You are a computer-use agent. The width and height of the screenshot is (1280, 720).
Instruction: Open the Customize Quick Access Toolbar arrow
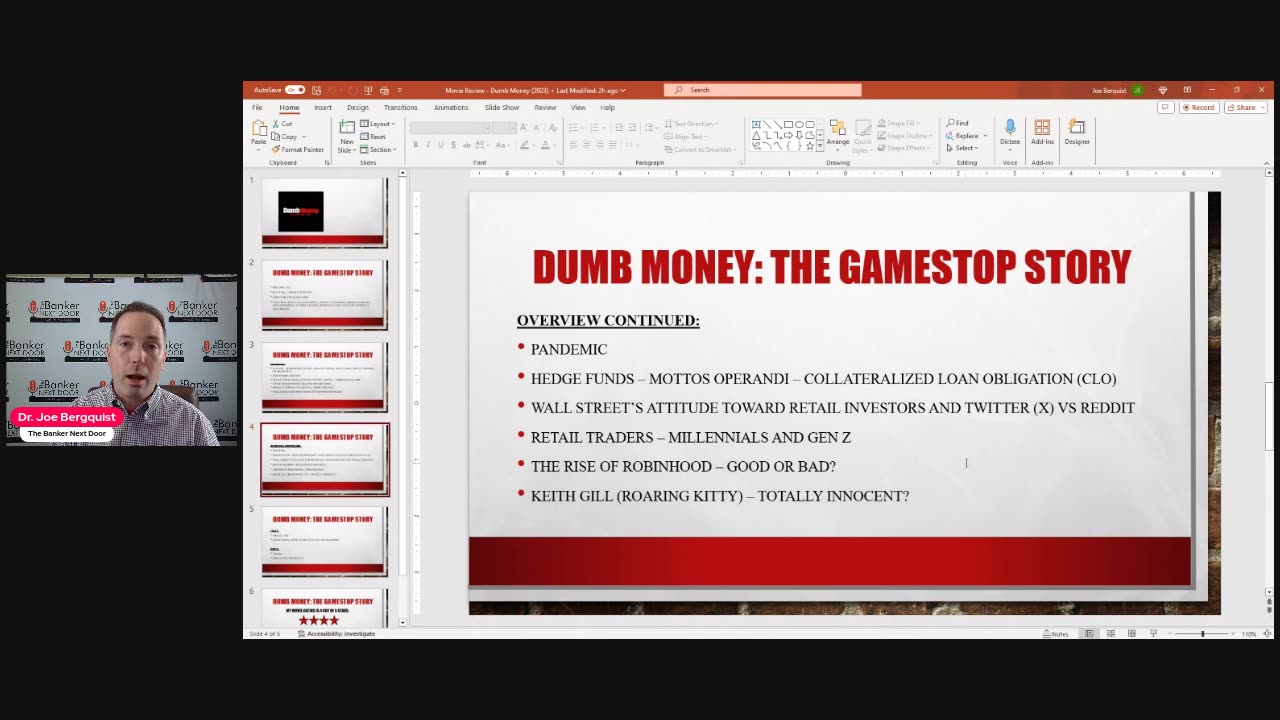point(399,90)
